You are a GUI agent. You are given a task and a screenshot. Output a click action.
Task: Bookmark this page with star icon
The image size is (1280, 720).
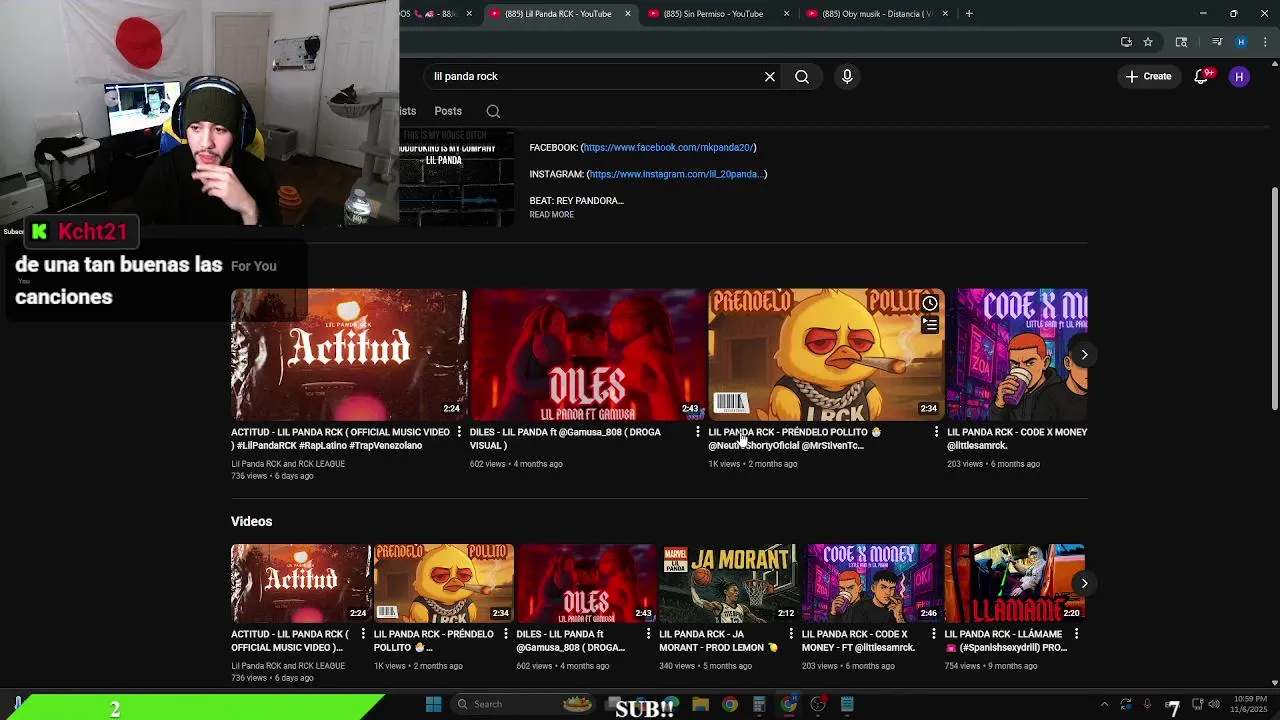pos(1148,42)
